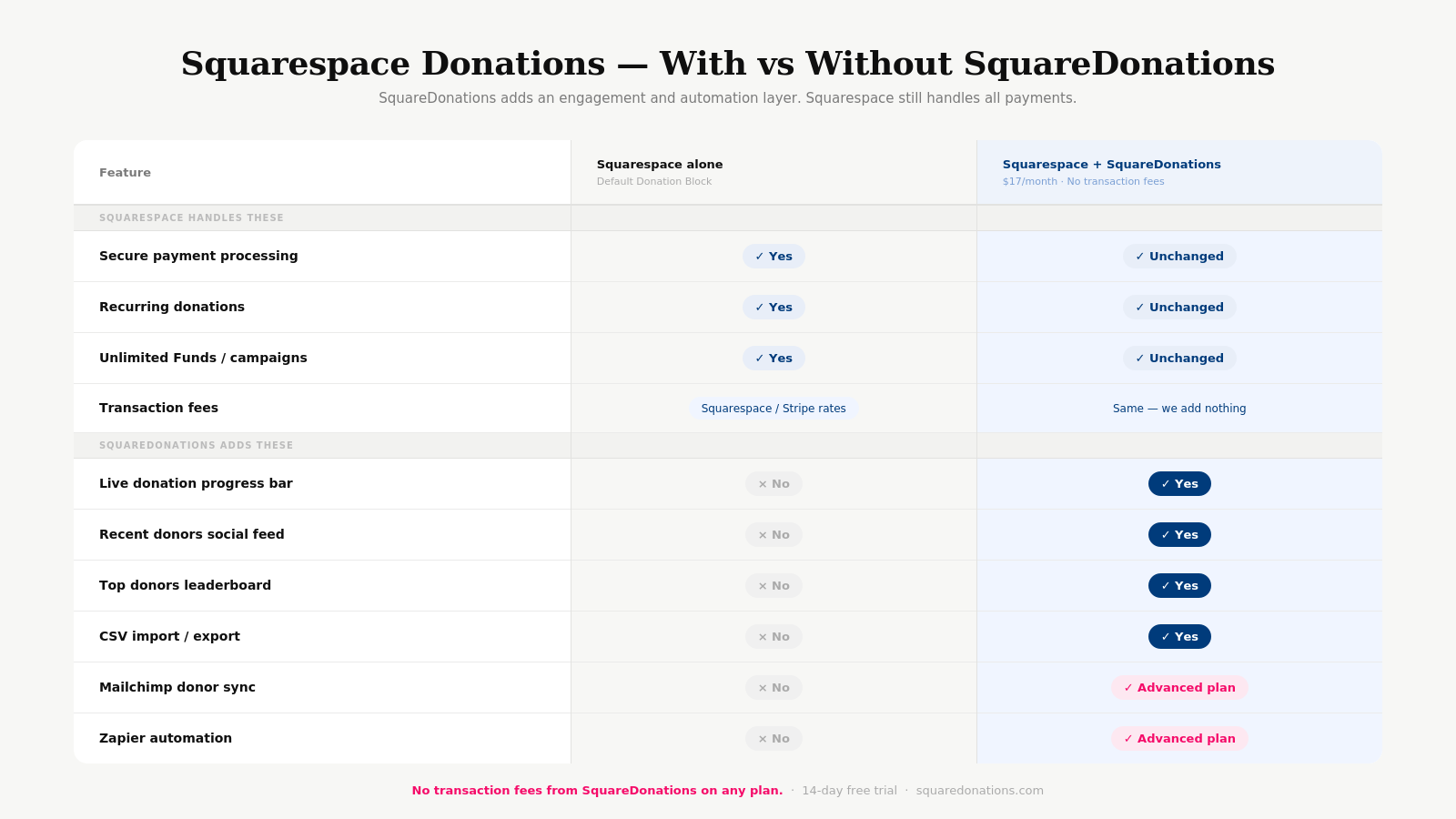Click the Unchanged badge for Unlimited Funds / campaigns
The width and height of the screenshot is (1456, 819).
pyautogui.click(x=1179, y=359)
